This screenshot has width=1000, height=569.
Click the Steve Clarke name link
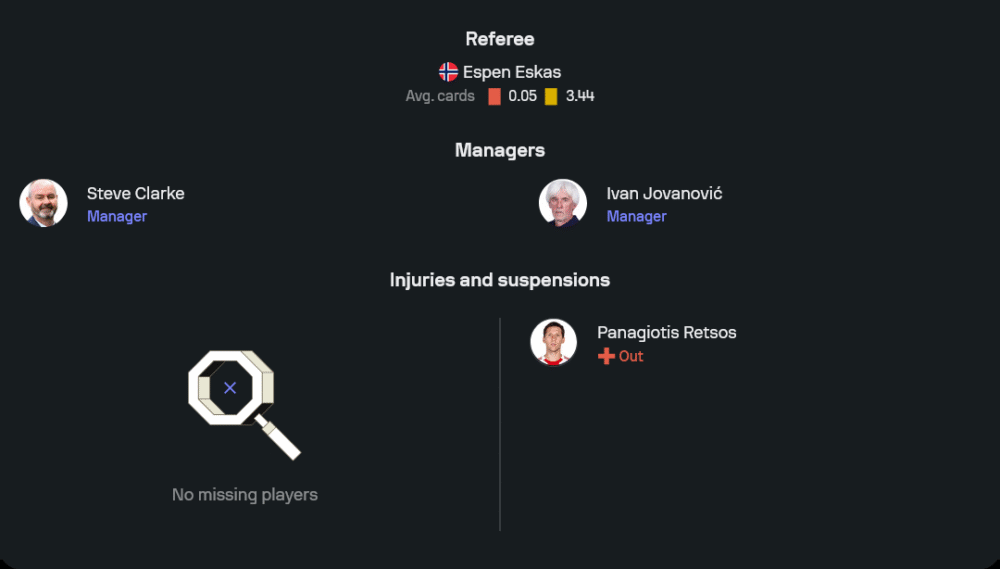coord(135,193)
